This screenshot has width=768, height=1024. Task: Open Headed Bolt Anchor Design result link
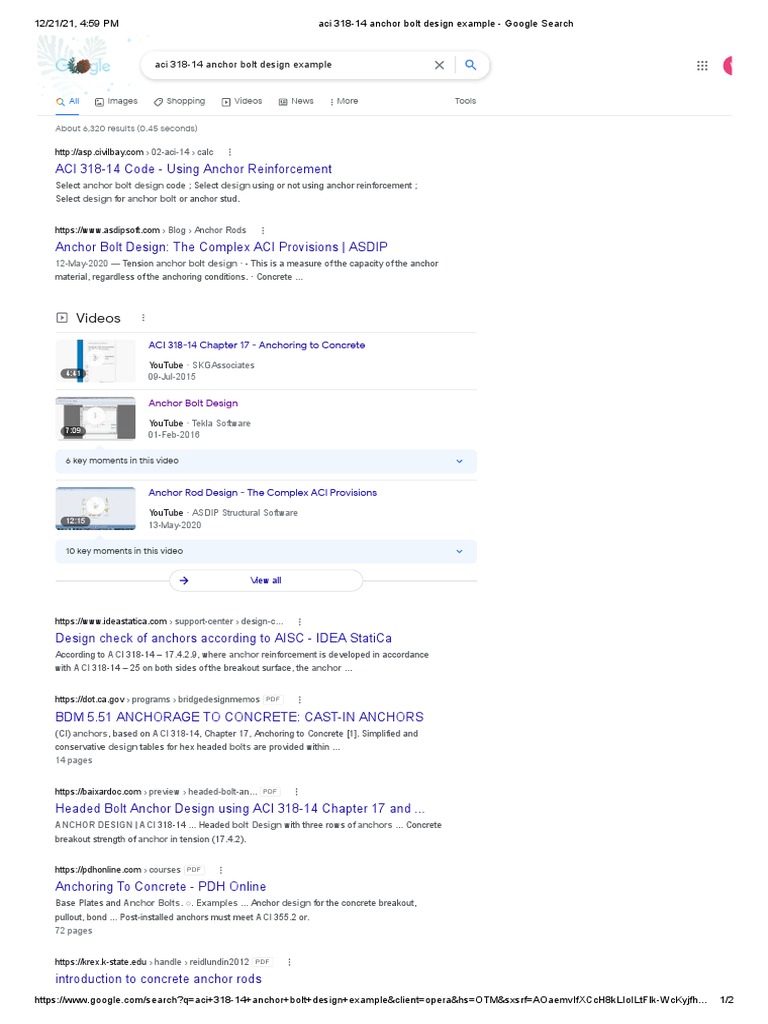pos(240,808)
